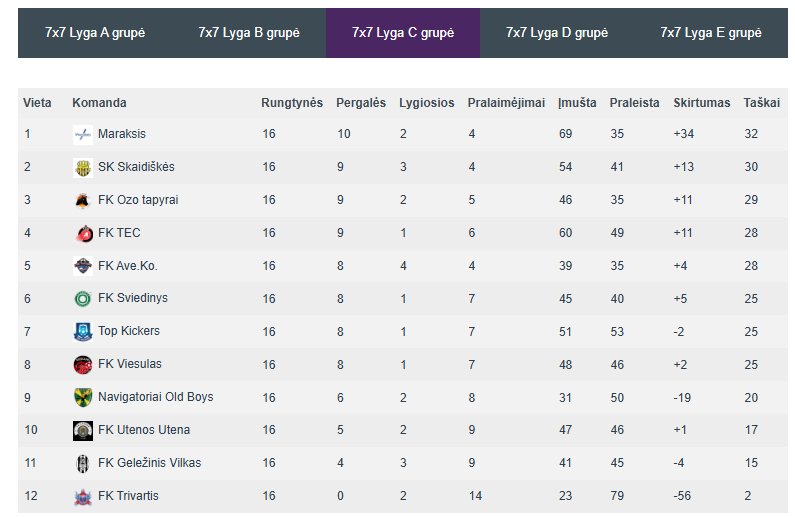Click the FK Geležinis Vilkas badge
The width and height of the screenshot is (795, 517).
tap(83, 464)
